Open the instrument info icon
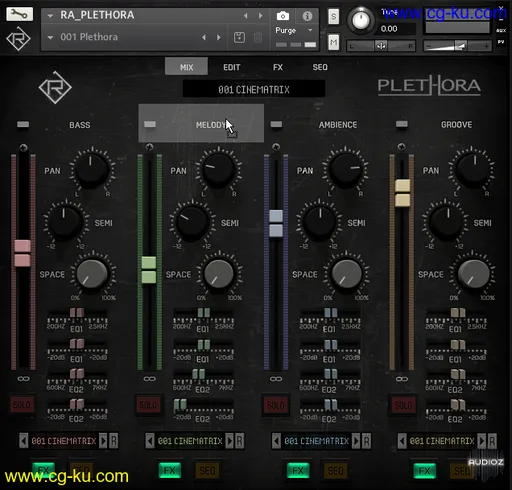512x490 pixels. coord(307,16)
